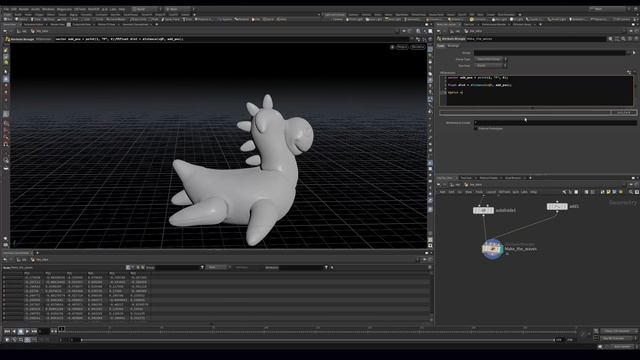
Task: Click the viewport VEXpression text field
Action: tap(233, 39)
